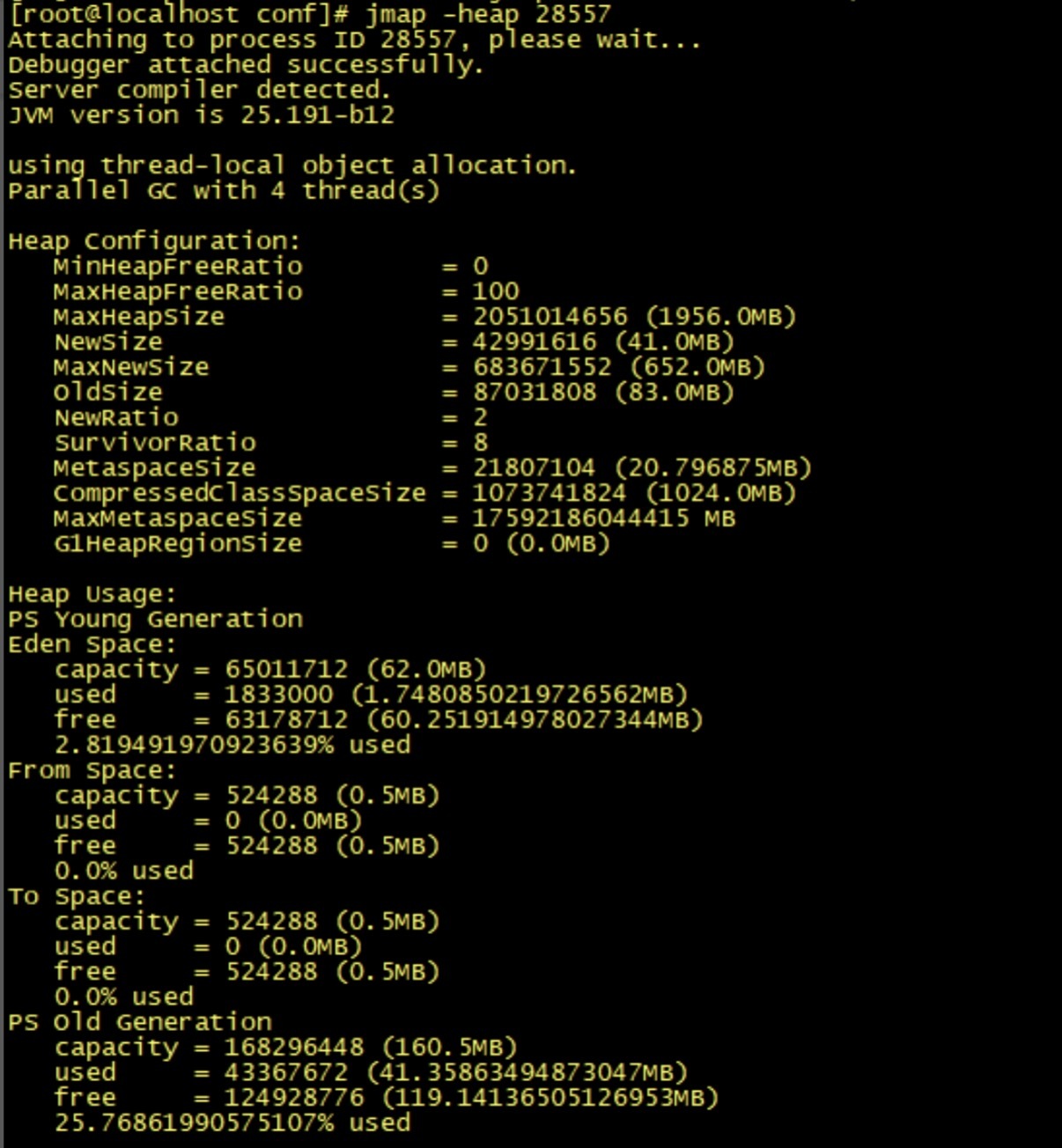The width and height of the screenshot is (1062, 1148).
Task: Click the Eden Space capacity value 65011712
Action: pyautogui.click(x=286, y=670)
